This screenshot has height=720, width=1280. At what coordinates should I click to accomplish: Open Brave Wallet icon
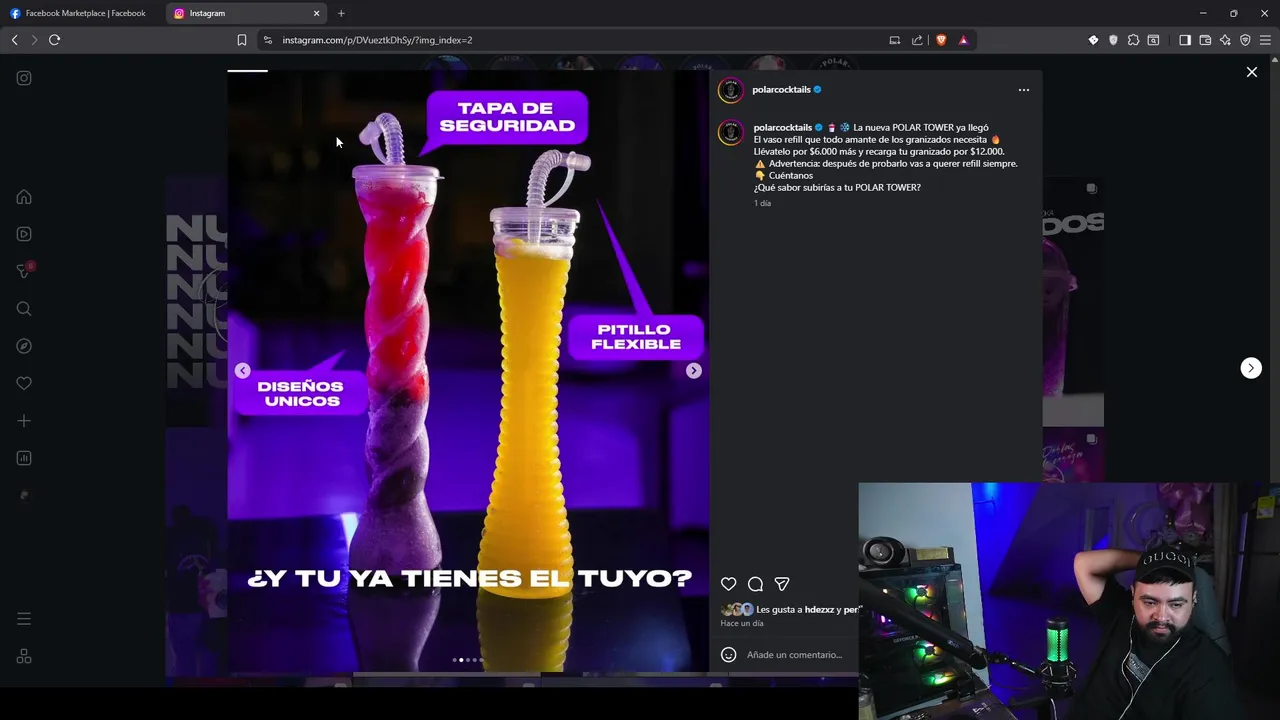(1205, 40)
